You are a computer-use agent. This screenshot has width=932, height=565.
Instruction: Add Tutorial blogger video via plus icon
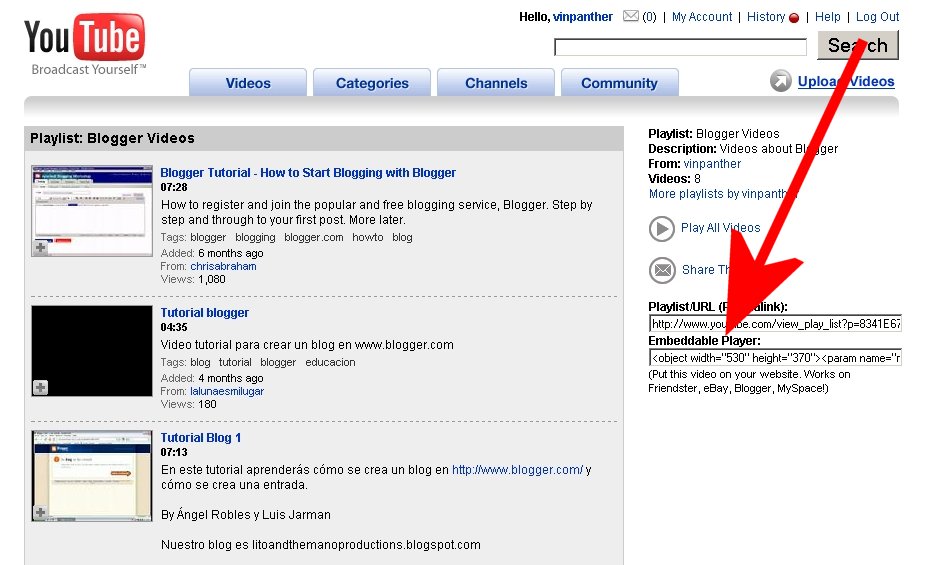click(40, 387)
